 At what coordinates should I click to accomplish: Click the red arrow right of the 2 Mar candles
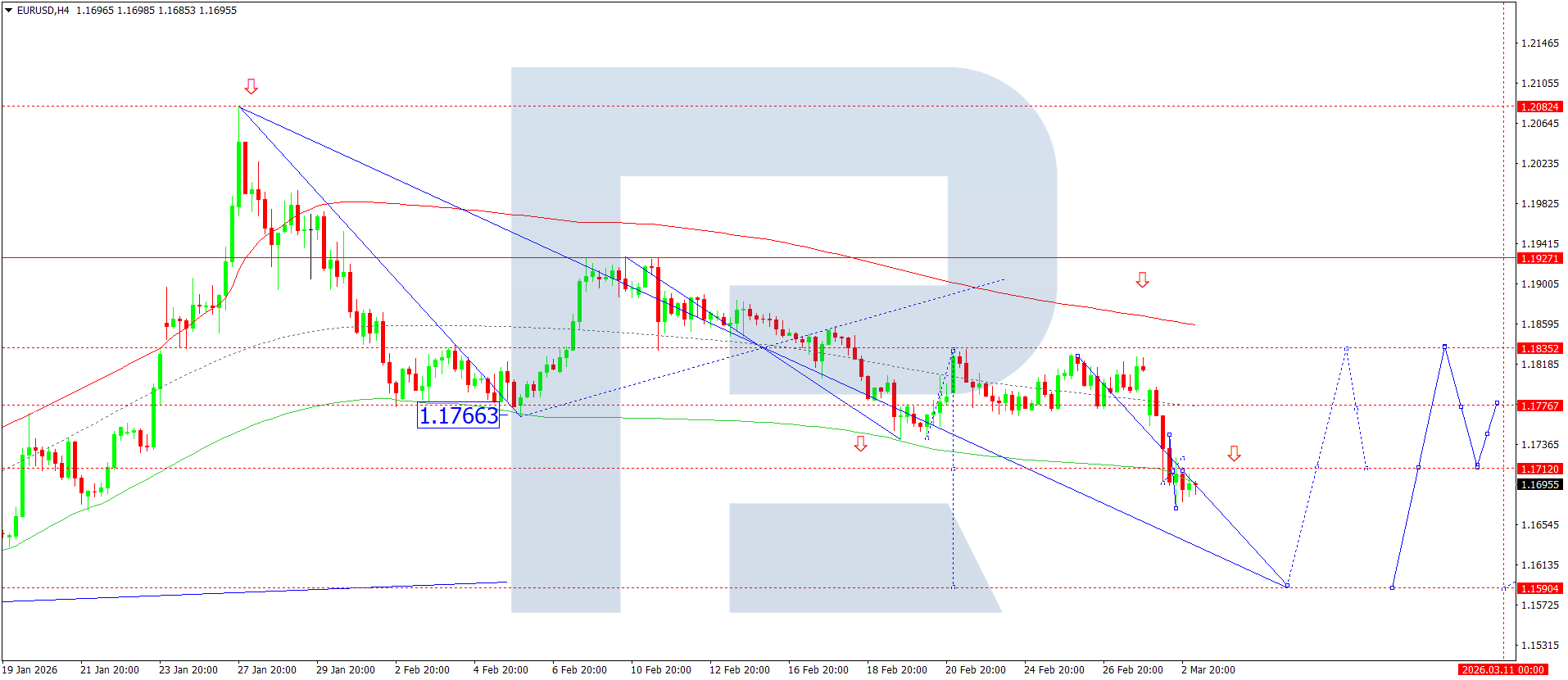(1234, 453)
